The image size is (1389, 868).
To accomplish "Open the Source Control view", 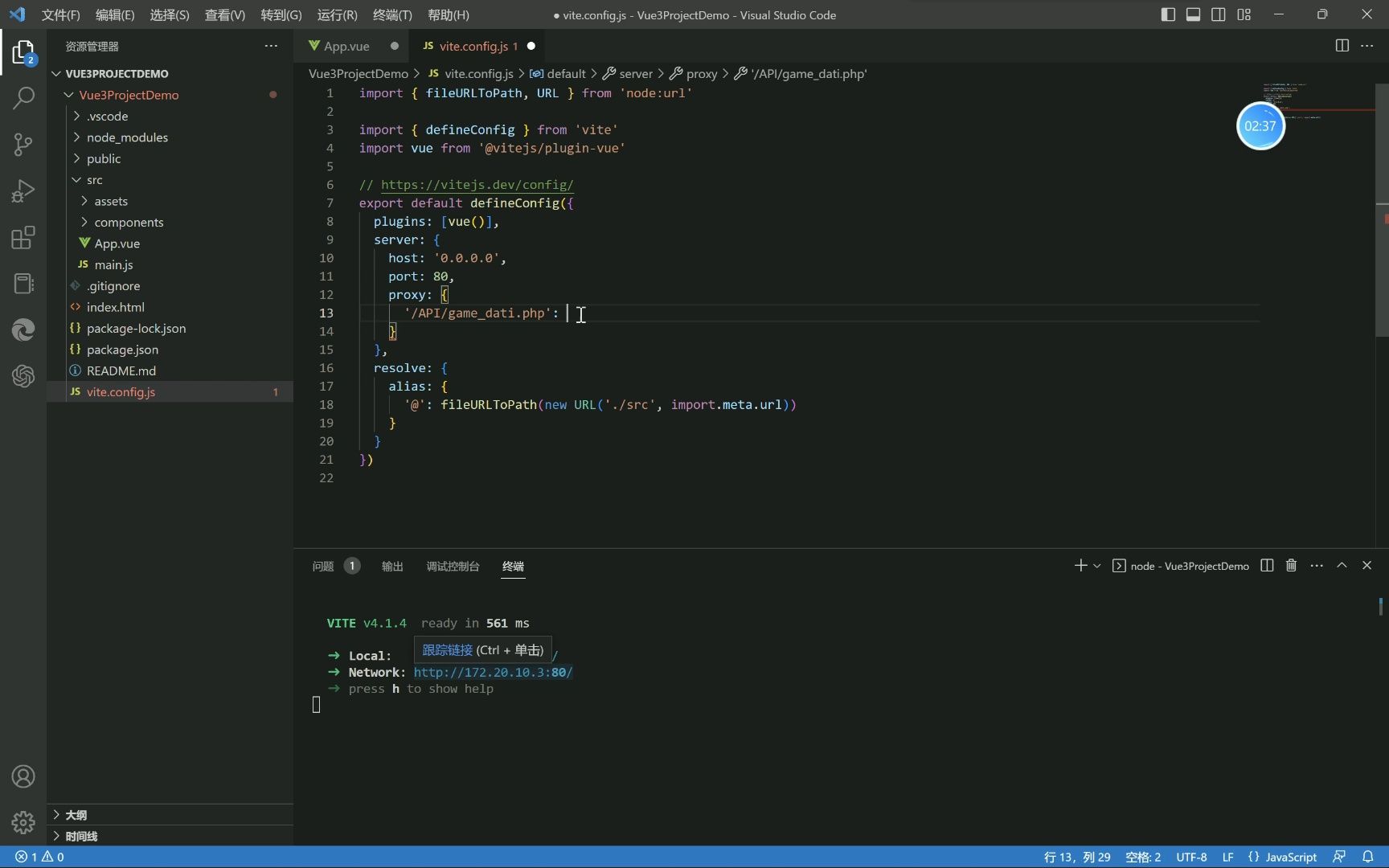I will (x=23, y=145).
